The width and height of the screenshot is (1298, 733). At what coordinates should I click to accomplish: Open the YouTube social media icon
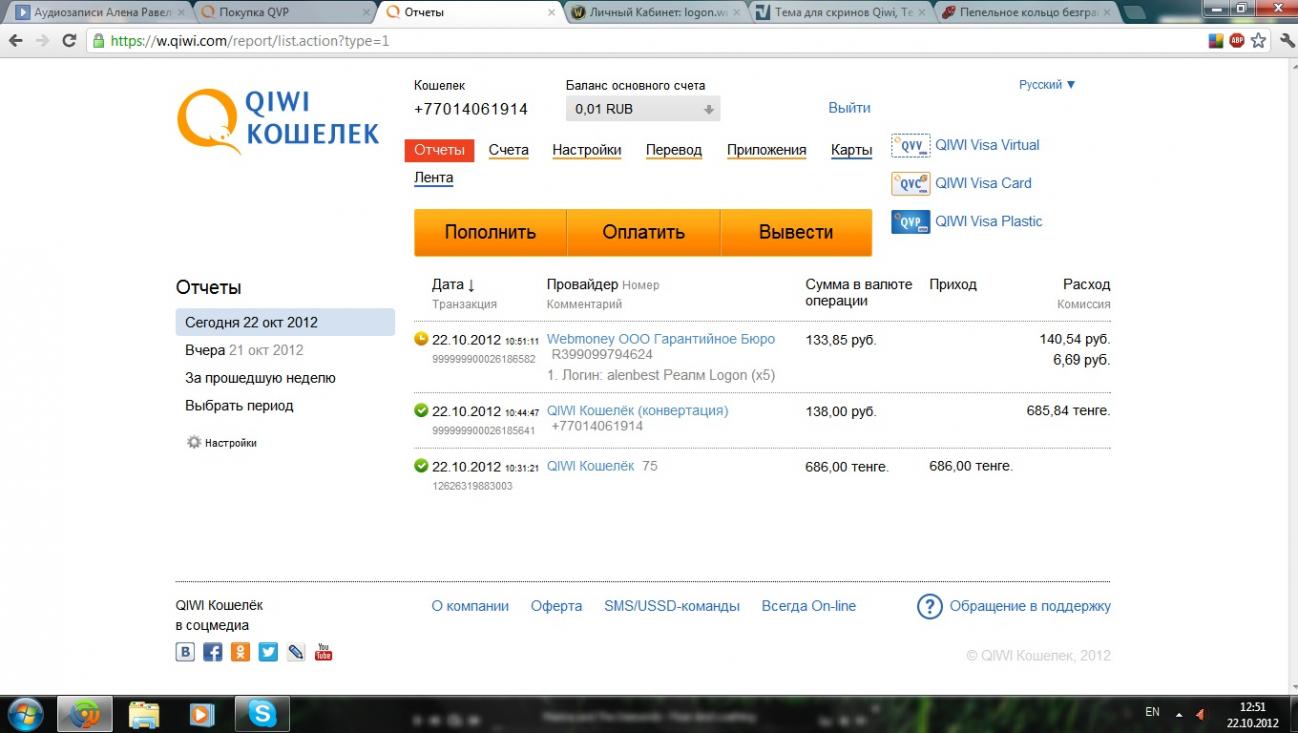pos(323,652)
